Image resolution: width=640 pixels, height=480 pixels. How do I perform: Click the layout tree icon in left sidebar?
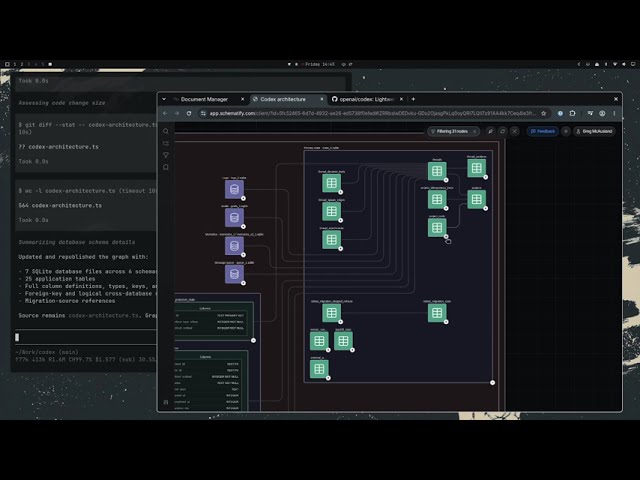[x=166, y=143]
